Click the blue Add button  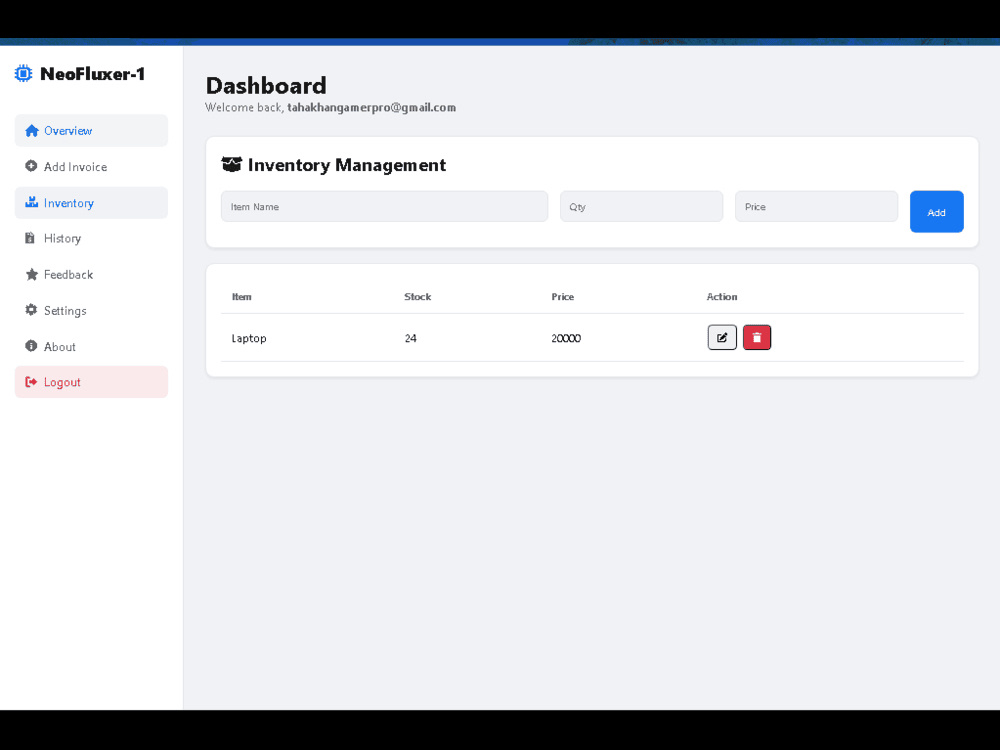(936, 212)
